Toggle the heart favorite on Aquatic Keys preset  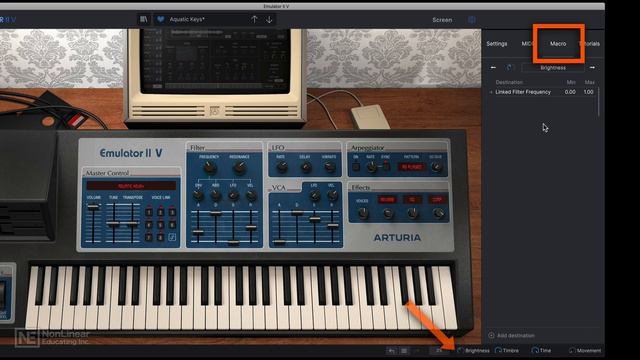(160, 20)
